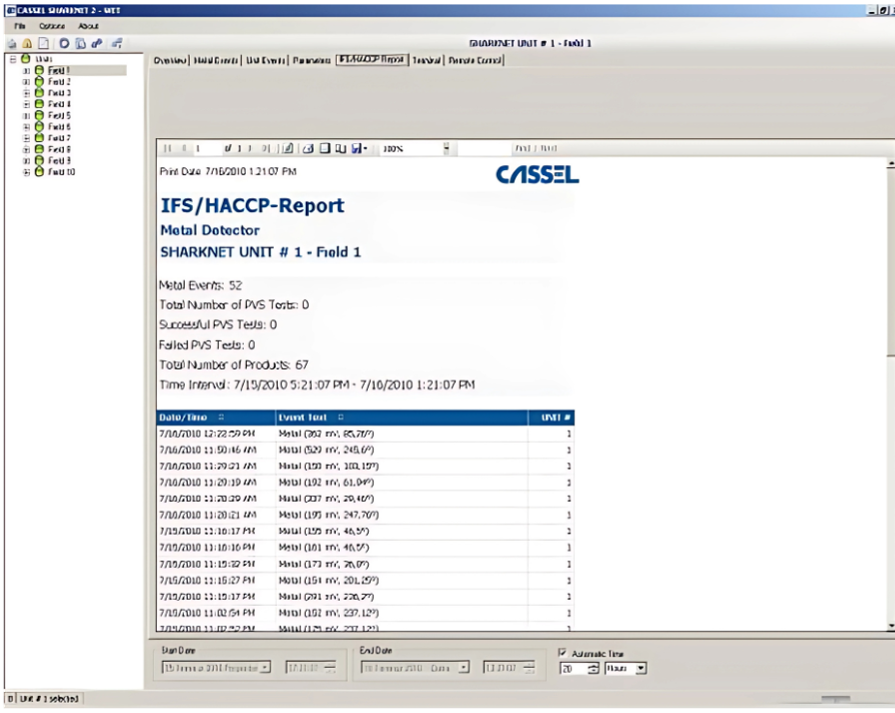Go to next page of the report
The height and width of the screenshot is (713, 895).
[x=249, y=148]
